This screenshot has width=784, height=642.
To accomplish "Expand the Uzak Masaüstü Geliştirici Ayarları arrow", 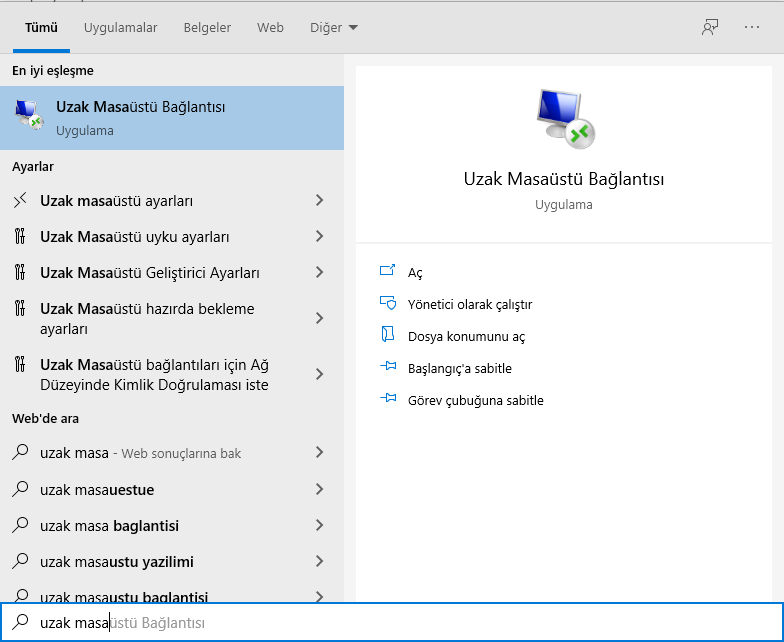I will pyautogui.click(x=319, y=273).
